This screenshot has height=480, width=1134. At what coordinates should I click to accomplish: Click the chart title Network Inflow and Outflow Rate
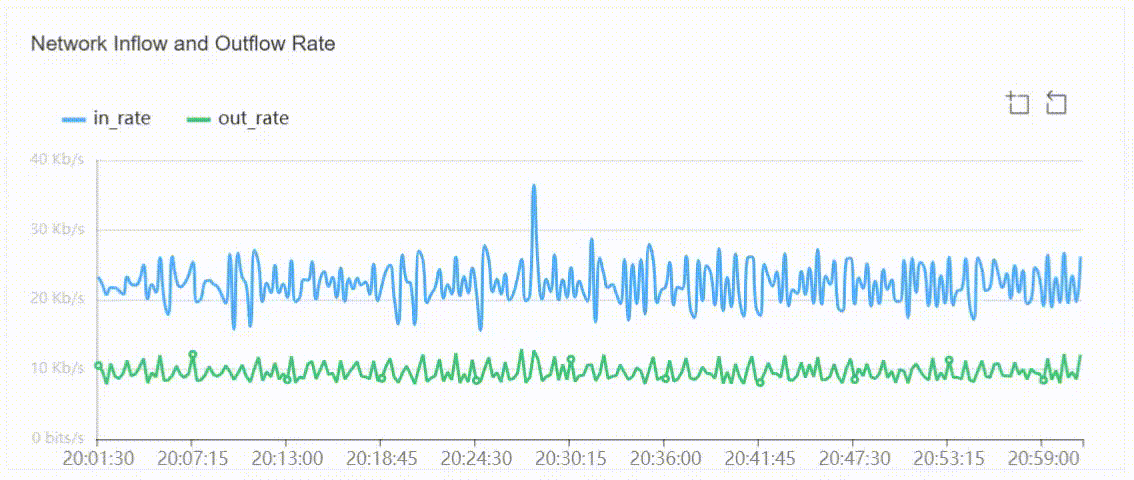(x=183, y=43)
